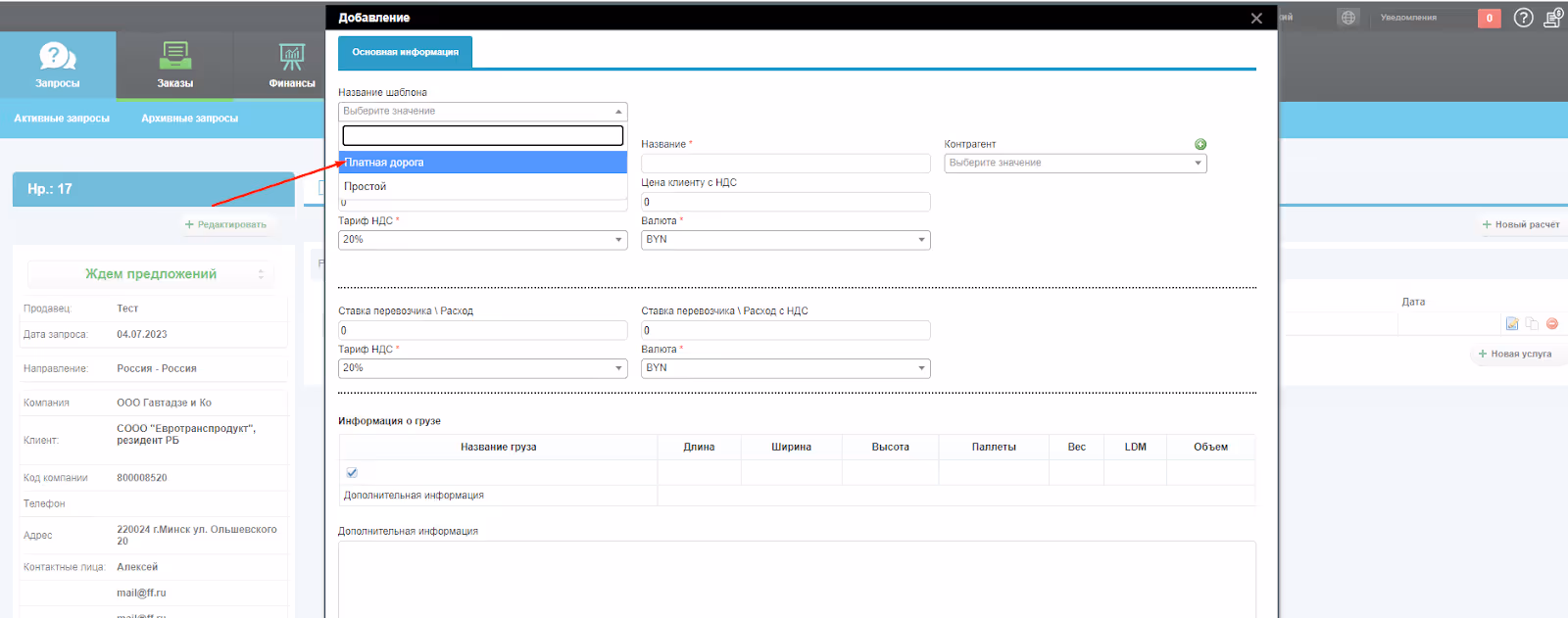Toggle the checkbox in the cargo table row
Viewport: 1568px width, 618px height.
point(352,472)
